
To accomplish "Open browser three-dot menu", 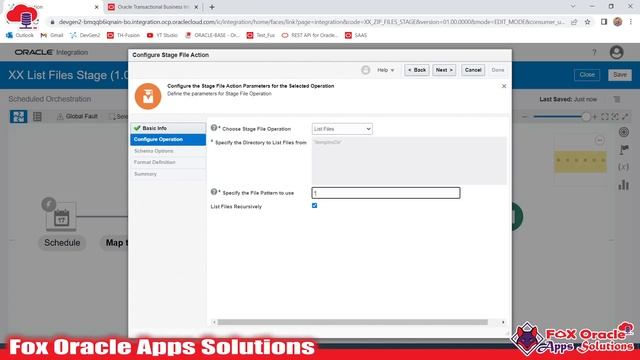I will click(x=631, y=22).
